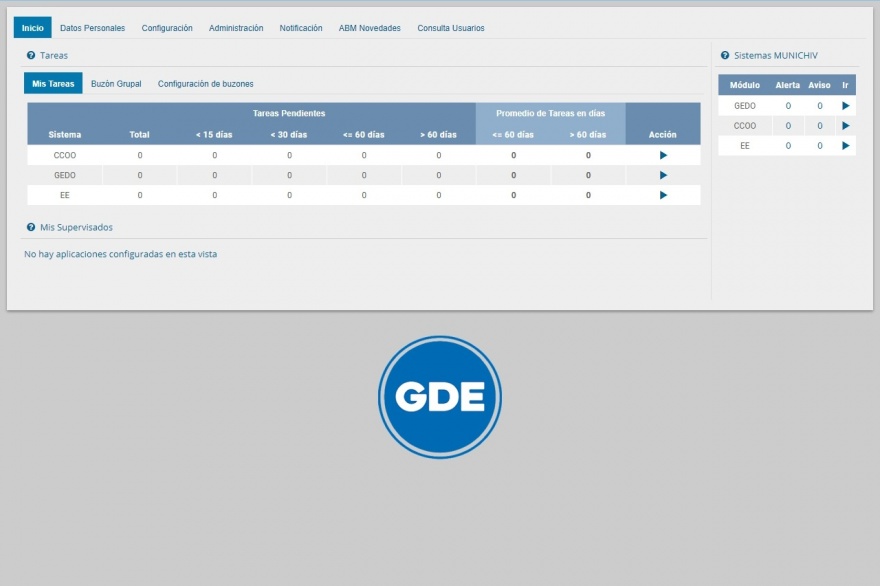Screen dimensions: 880x586
Task: Click the GEDO alert count in Sistemas panel
Action: [x=788, y=106]
